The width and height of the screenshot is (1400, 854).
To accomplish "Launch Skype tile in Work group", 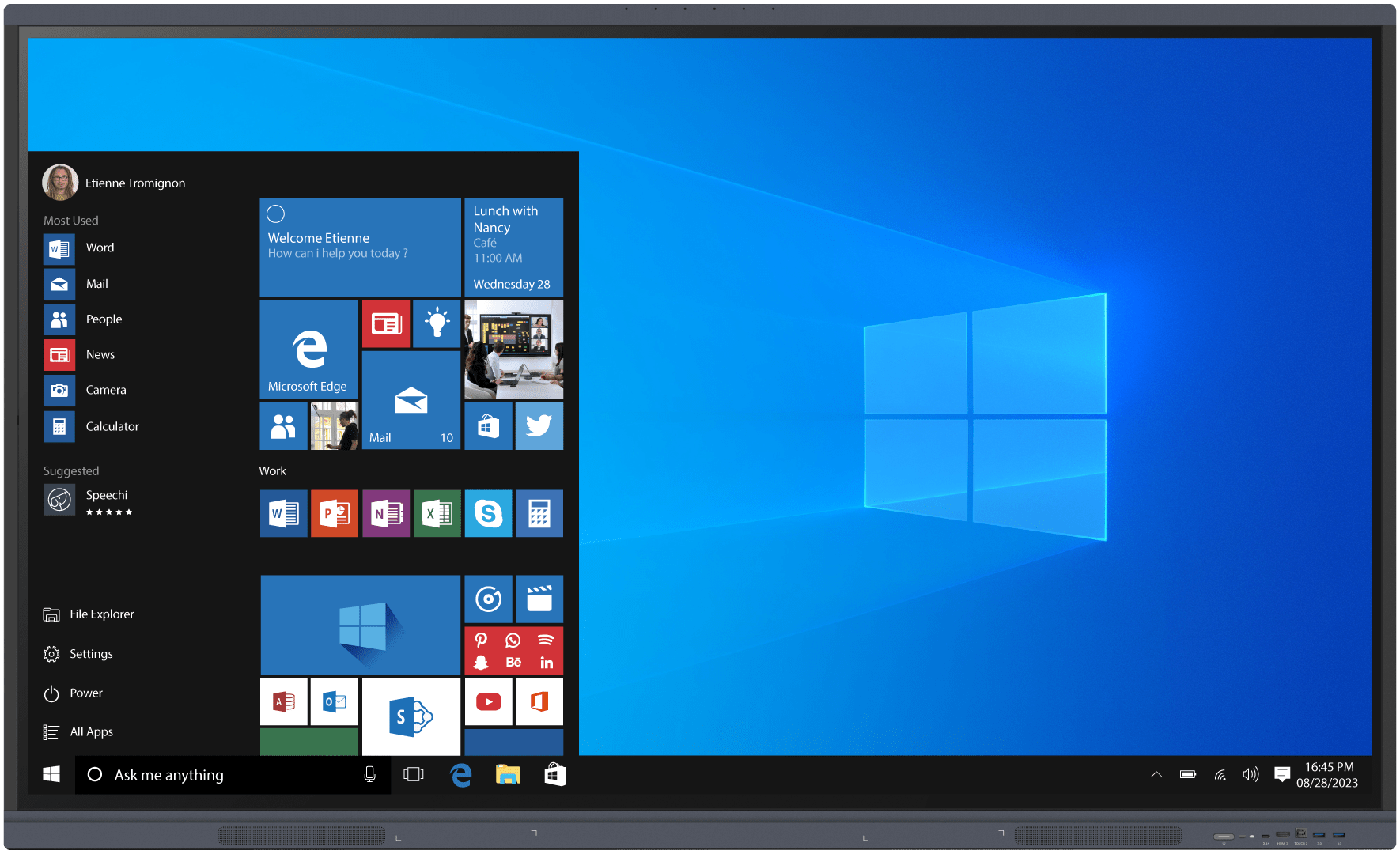I will point(488,514).
